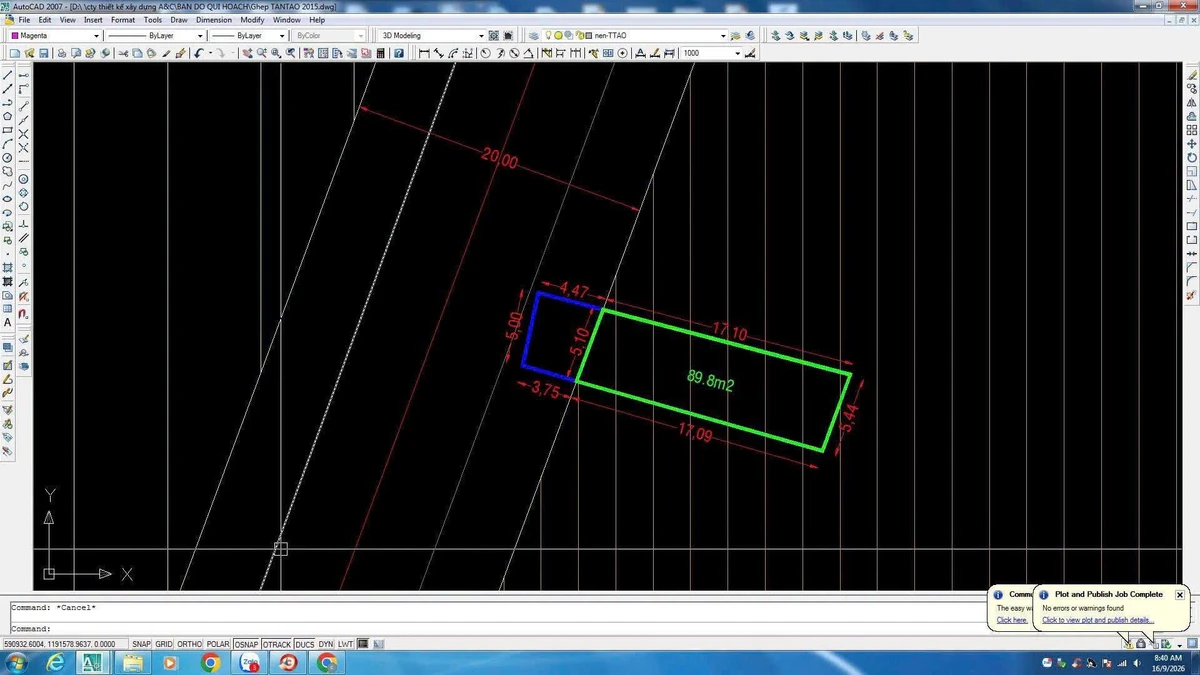Toggle ORTHO mode in status bar

[x=189, y=644]
